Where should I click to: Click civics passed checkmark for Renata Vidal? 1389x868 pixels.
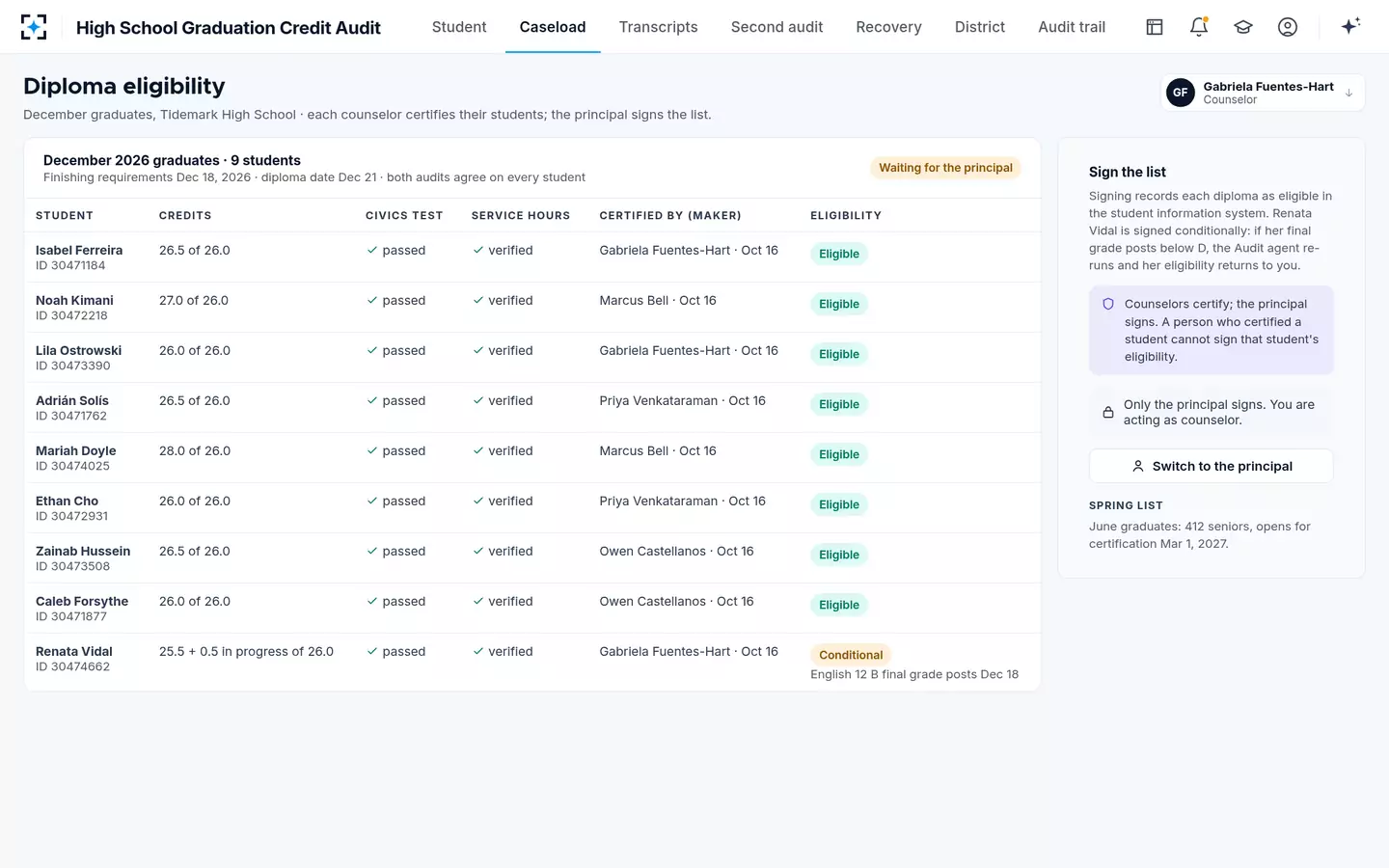click(372, 651)
